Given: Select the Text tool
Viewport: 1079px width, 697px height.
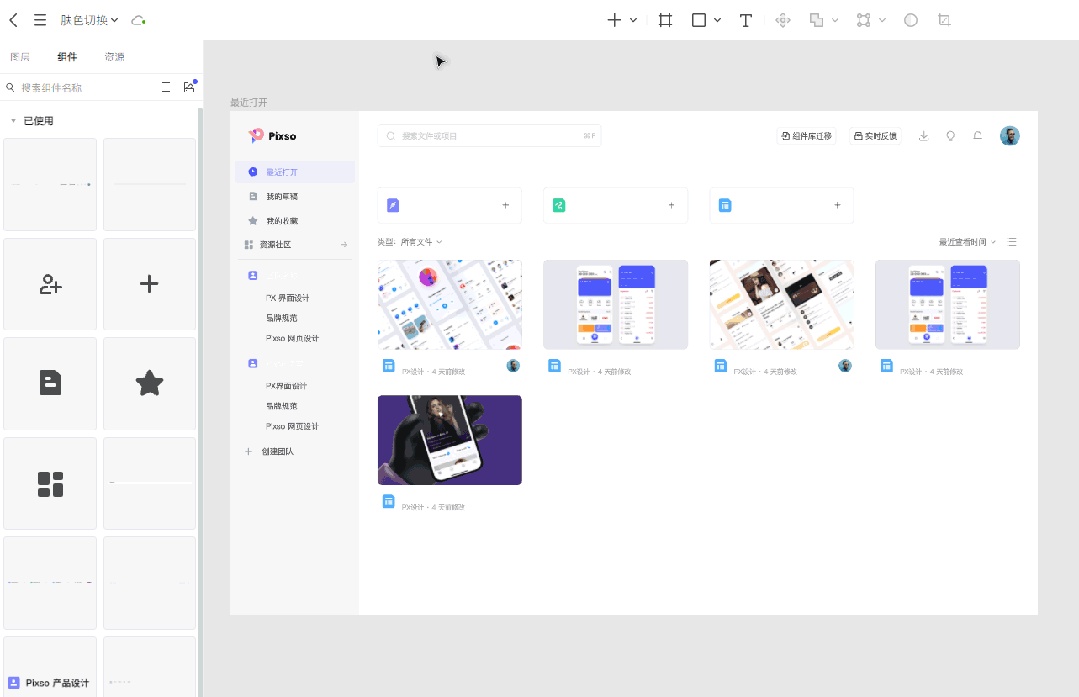Looking at the screenshot, I should coord(745,20).
